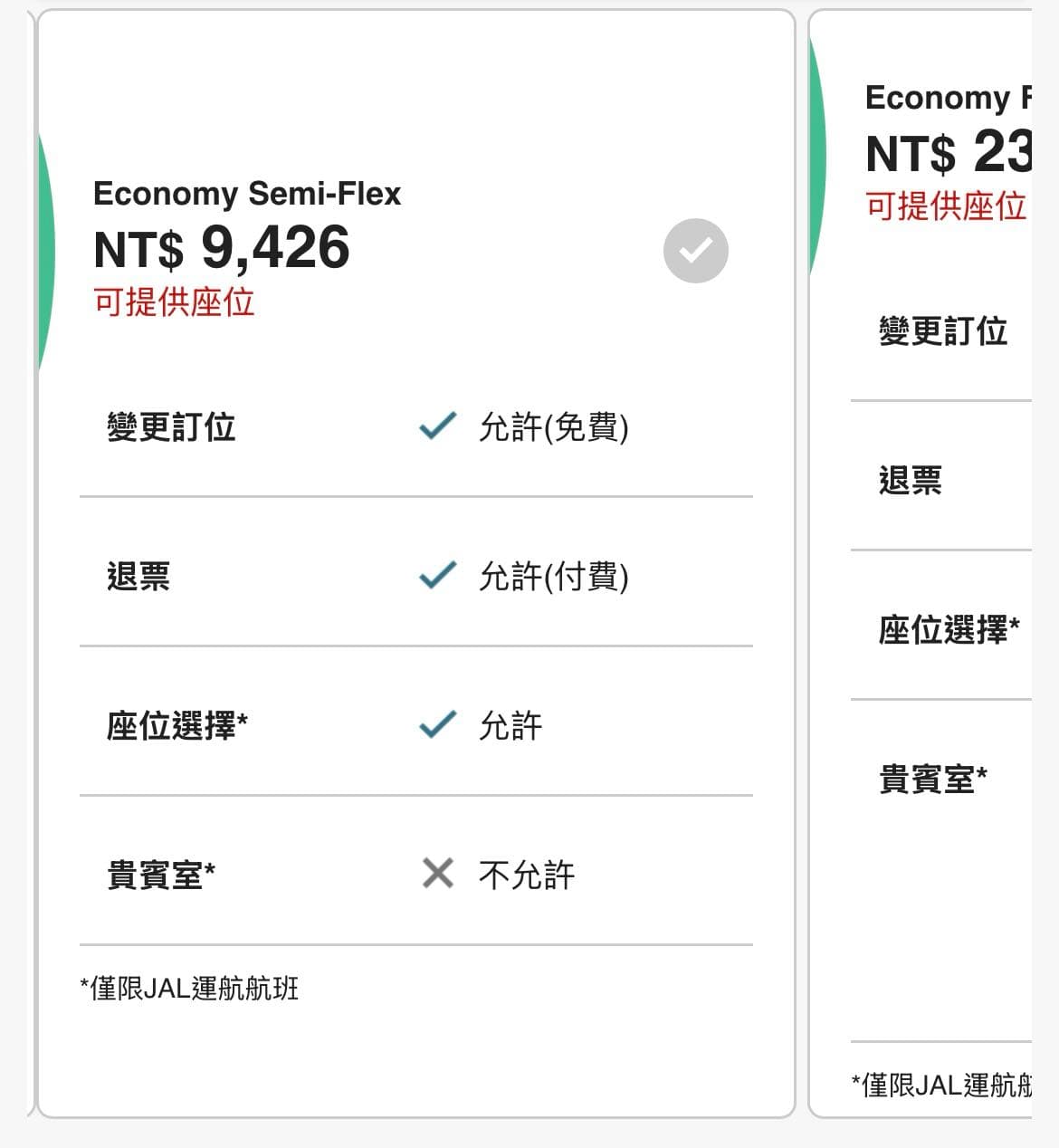Click the right-hand card's NT$ 23 price
Viewport: 1059px width, 1148px height.
[948, 152]
